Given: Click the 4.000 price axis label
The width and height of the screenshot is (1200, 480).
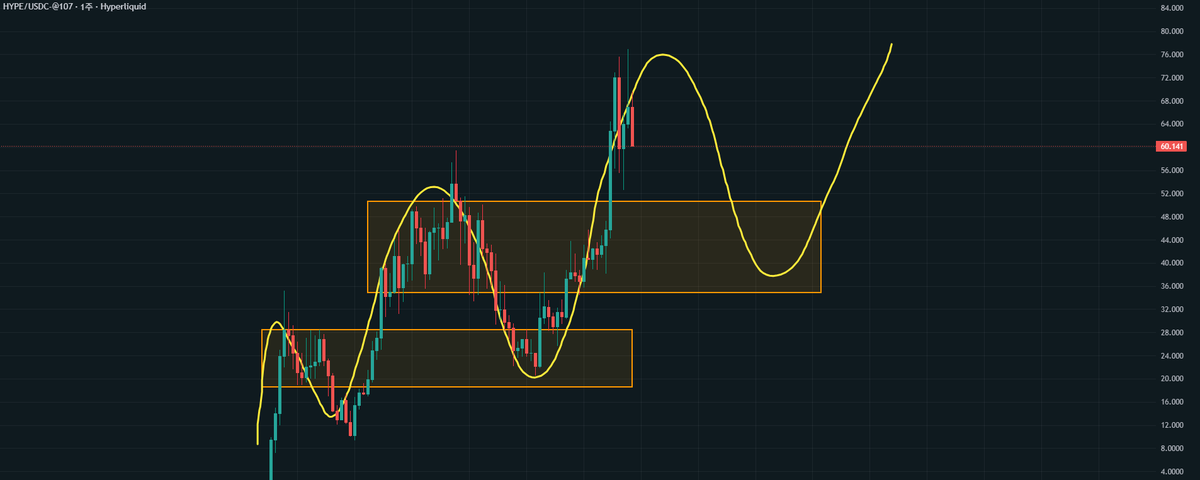Looking at the screenshot, I should [1174, 471].
